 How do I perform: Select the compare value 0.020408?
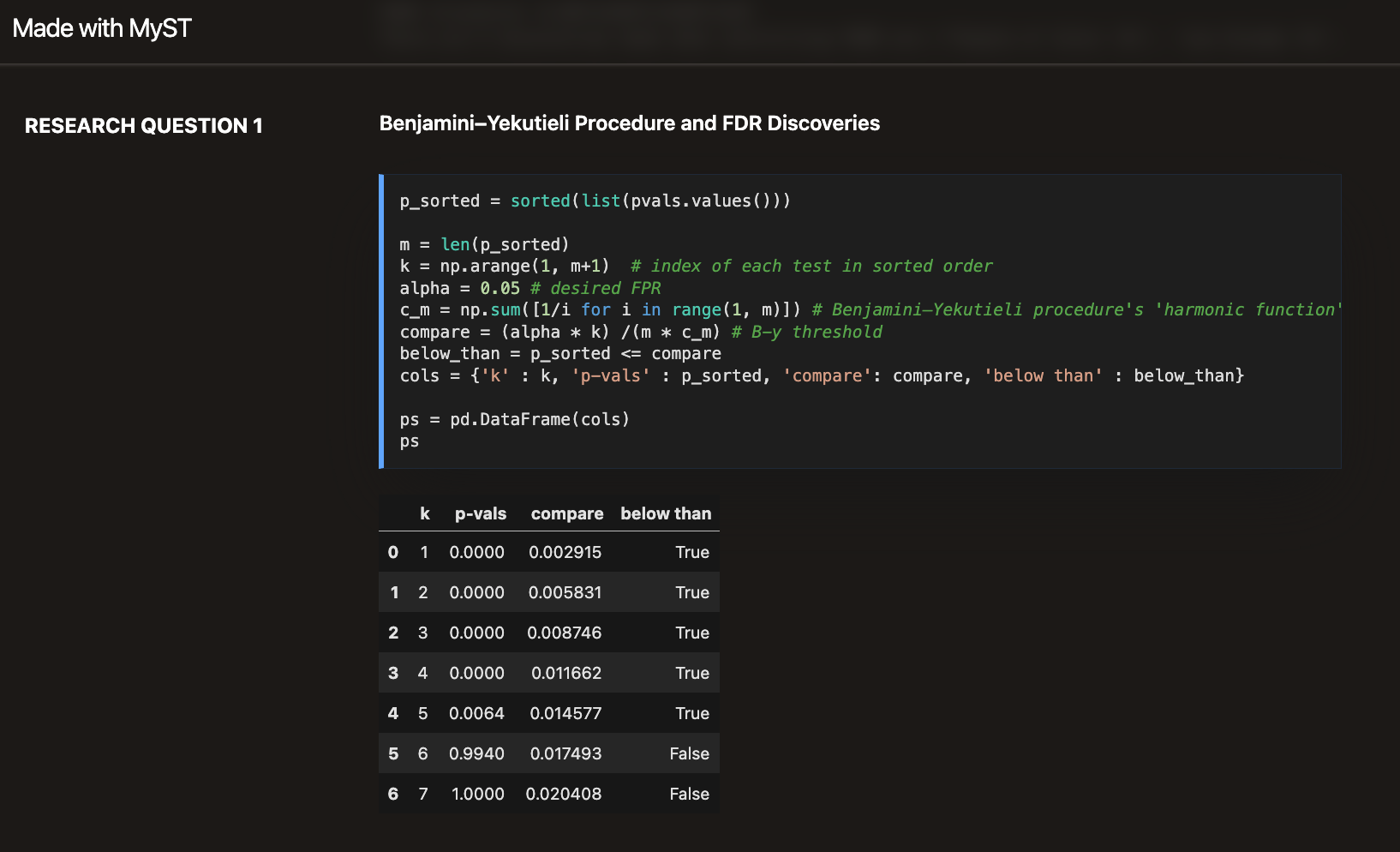(x=563, y=794)
